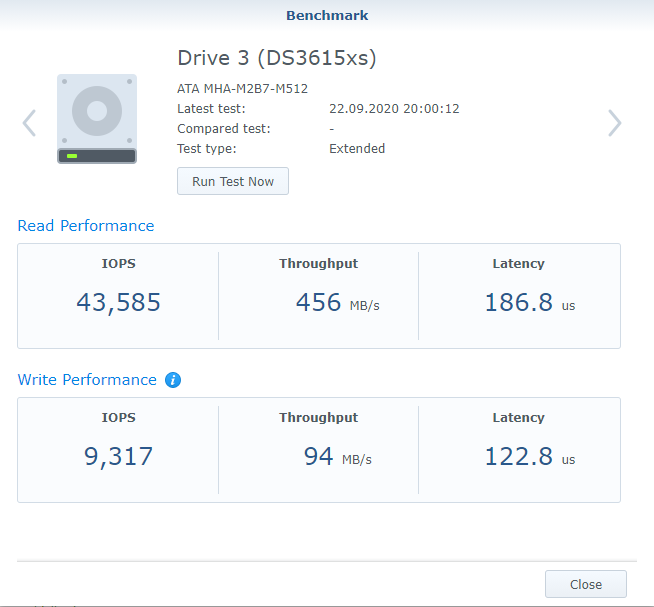
Task: Open the Write Performance info icon
Action: pyautogui.click(x=173, y=380)
